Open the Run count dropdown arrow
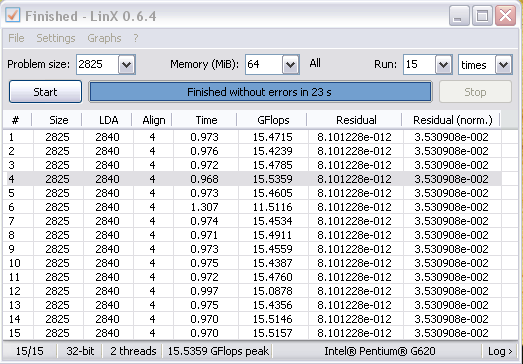Screen dimensions: 523x364 (443, 64)
